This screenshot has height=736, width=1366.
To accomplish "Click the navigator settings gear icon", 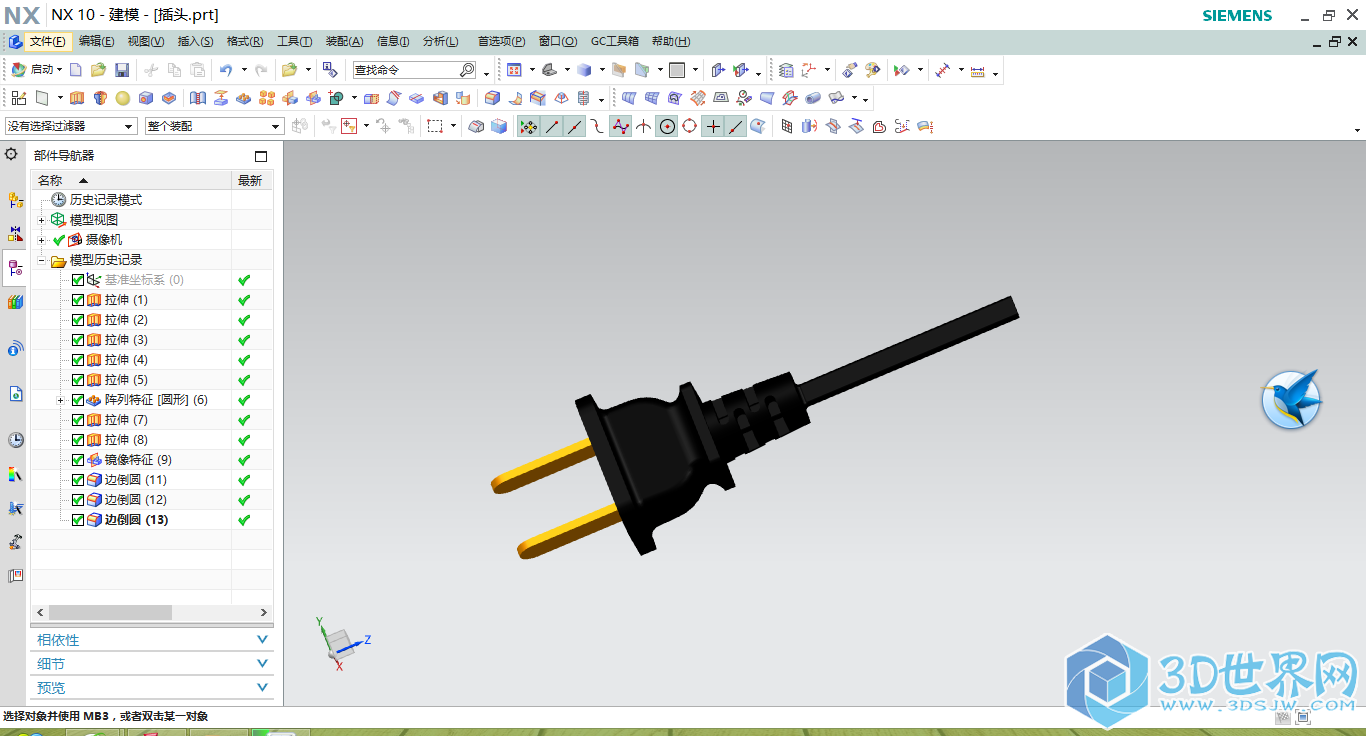I will tap(11, 154).
